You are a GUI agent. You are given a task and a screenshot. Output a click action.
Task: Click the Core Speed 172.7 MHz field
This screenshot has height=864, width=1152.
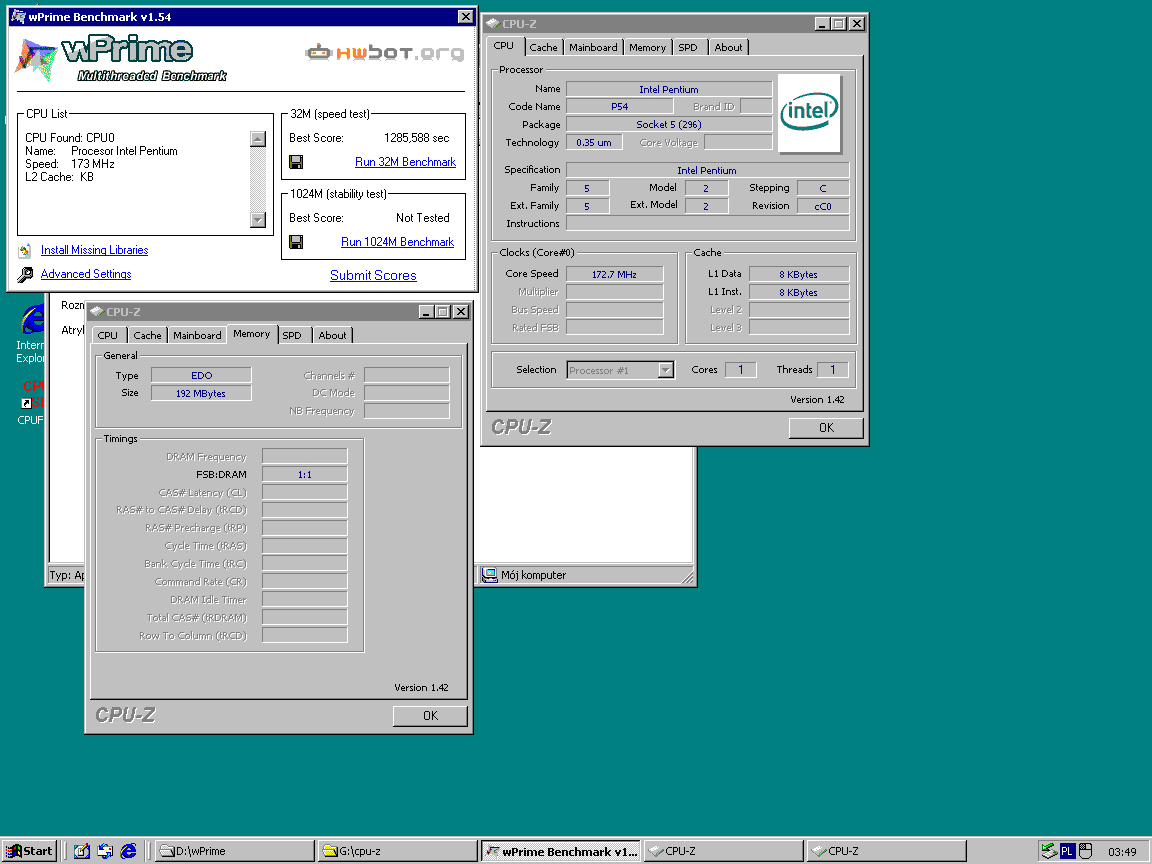(x=614, y=274)
